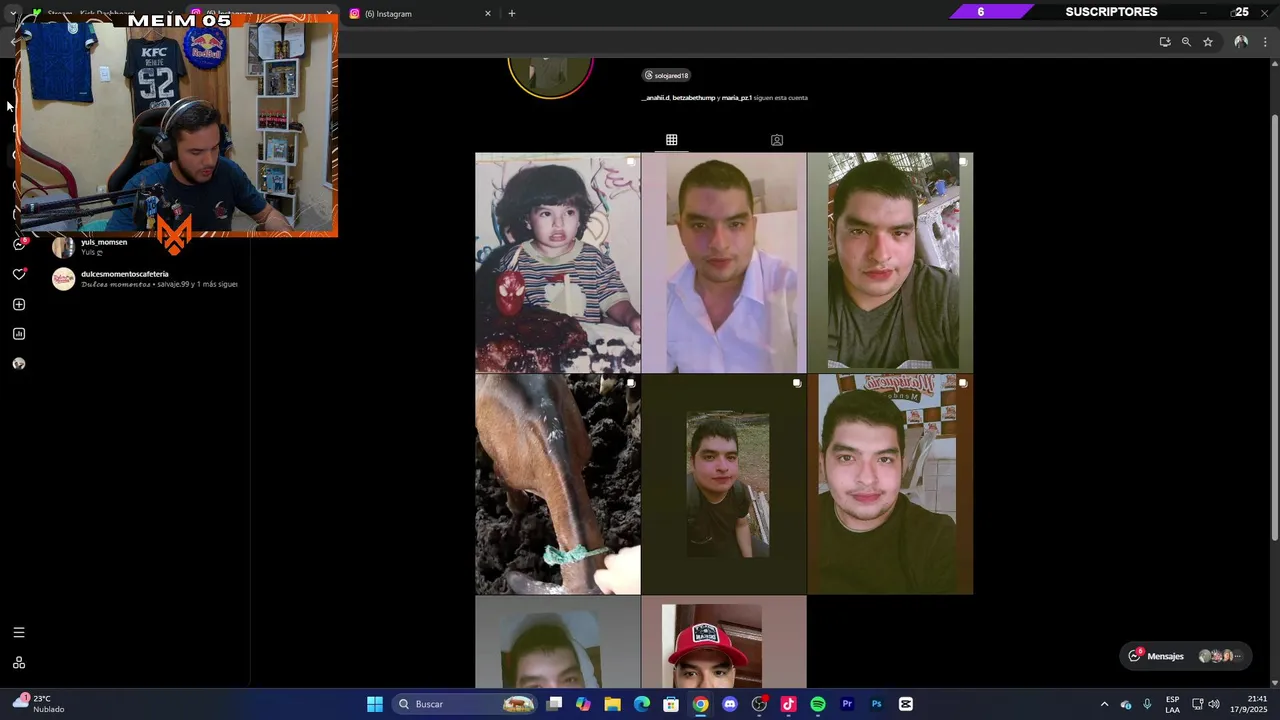Open your profile avatar in Instagram sidebar
The width and height of the screenshot is (1280, 720).
[19, 364]
